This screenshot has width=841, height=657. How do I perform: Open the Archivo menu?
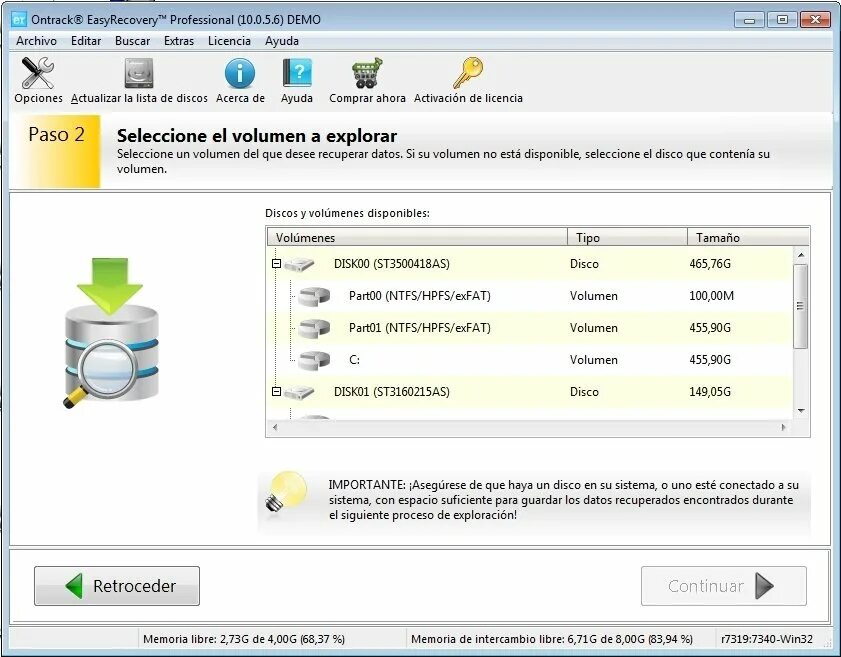(x=36, y=41)
